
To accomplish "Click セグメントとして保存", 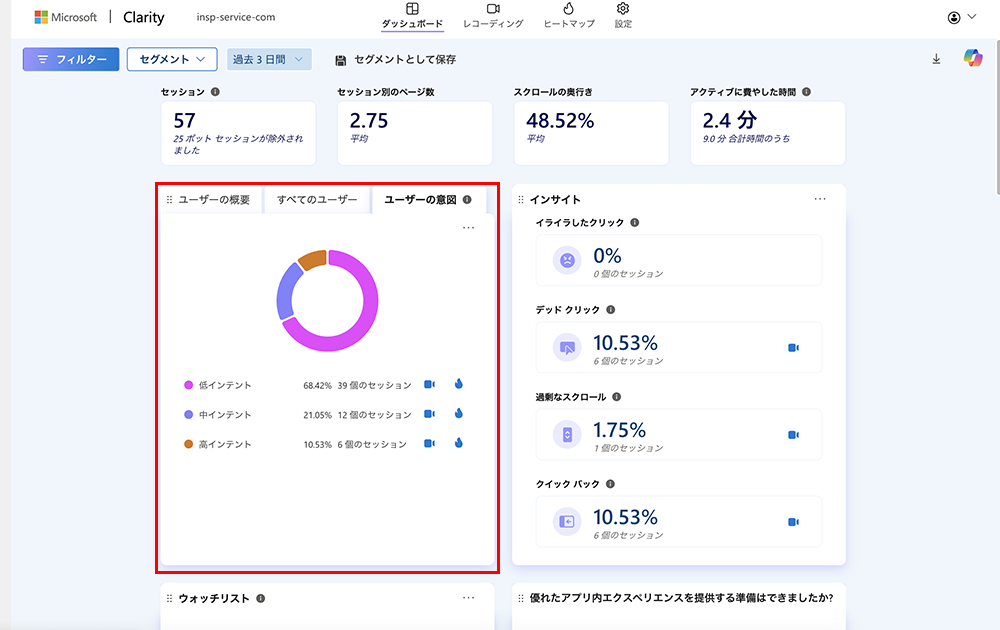I will (x=395, y=59).
